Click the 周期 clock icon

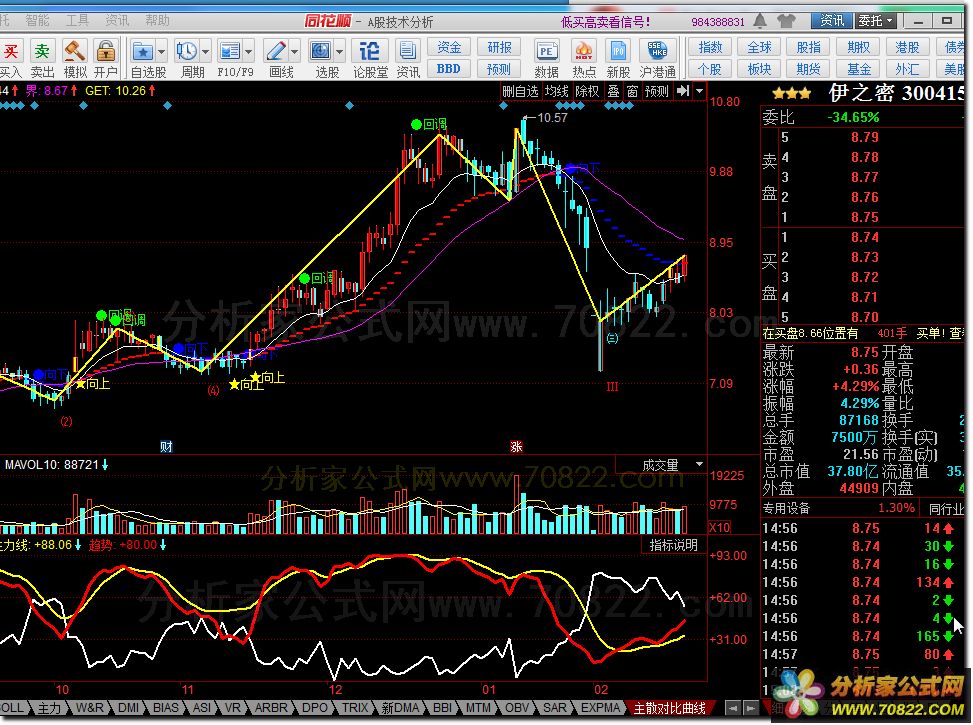186,51
